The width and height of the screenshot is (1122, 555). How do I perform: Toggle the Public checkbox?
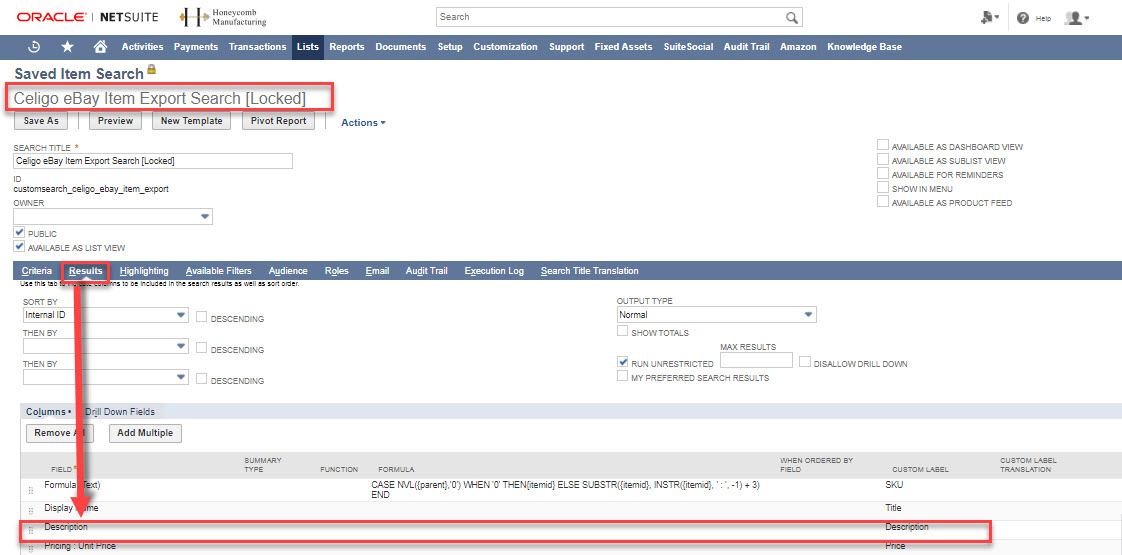click(19, 233)
